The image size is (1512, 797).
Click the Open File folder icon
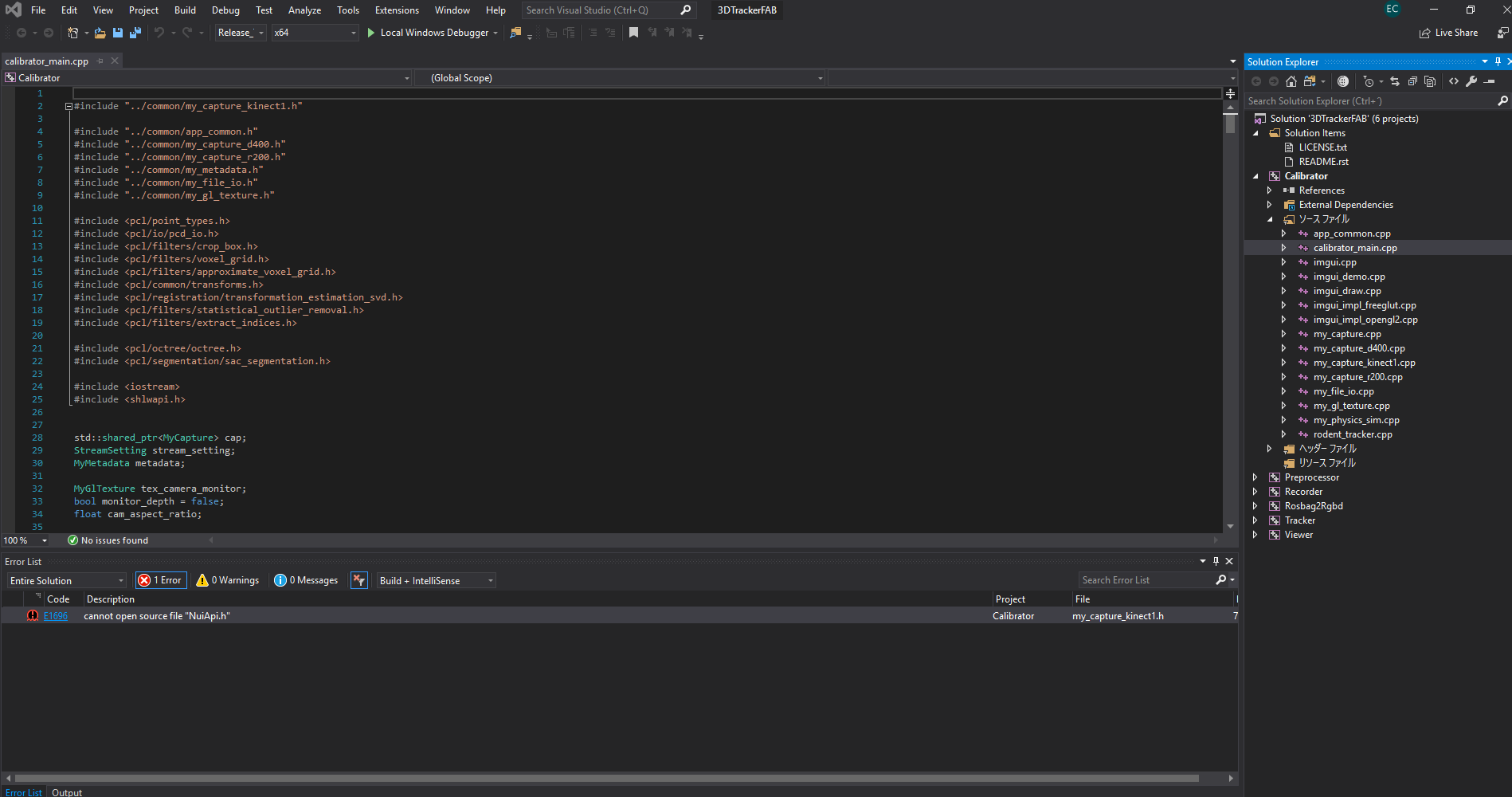pyautogui.click(x=100, y=33)
